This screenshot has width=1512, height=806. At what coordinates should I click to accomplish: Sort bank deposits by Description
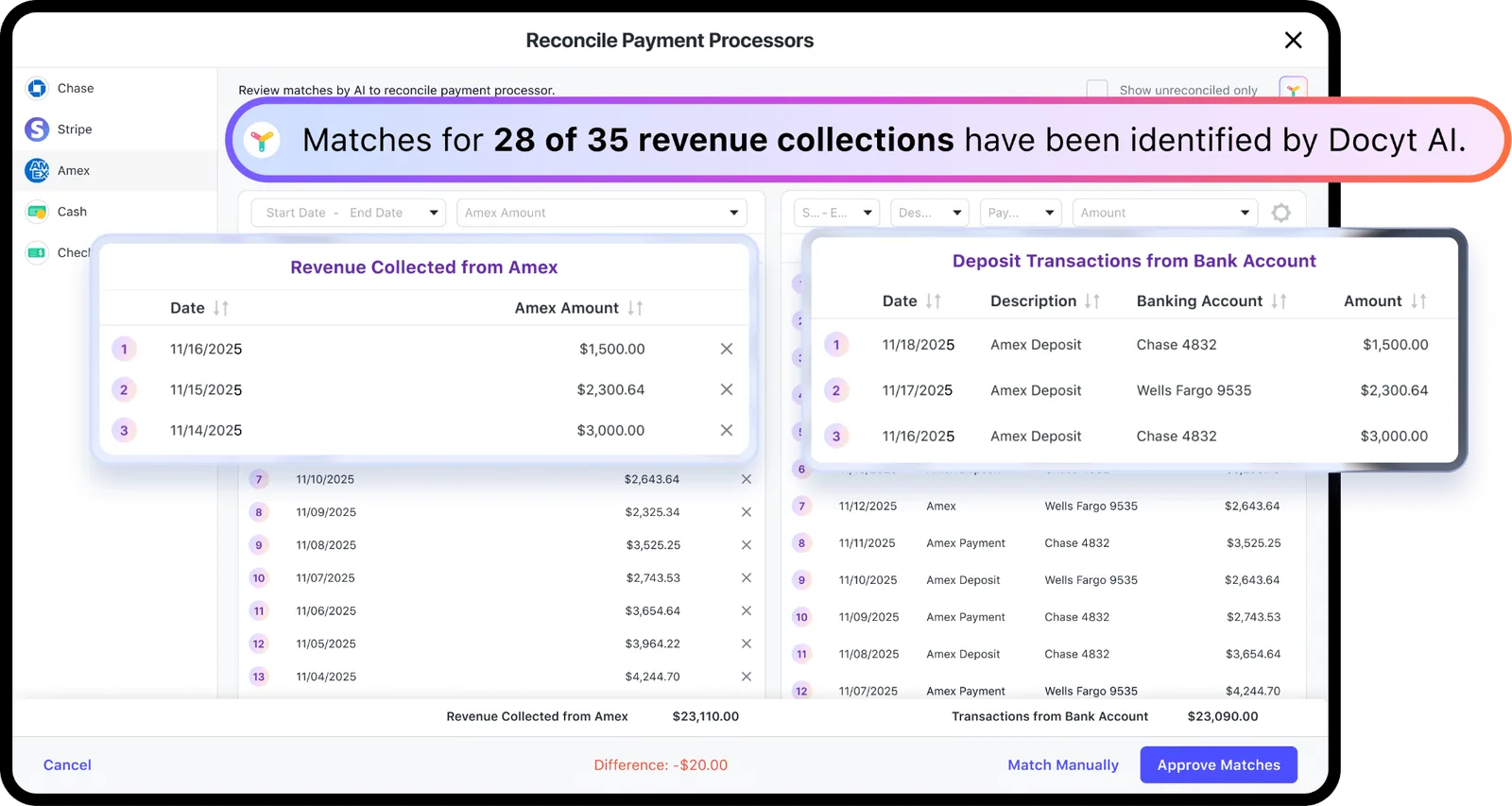coord(1092,300)
